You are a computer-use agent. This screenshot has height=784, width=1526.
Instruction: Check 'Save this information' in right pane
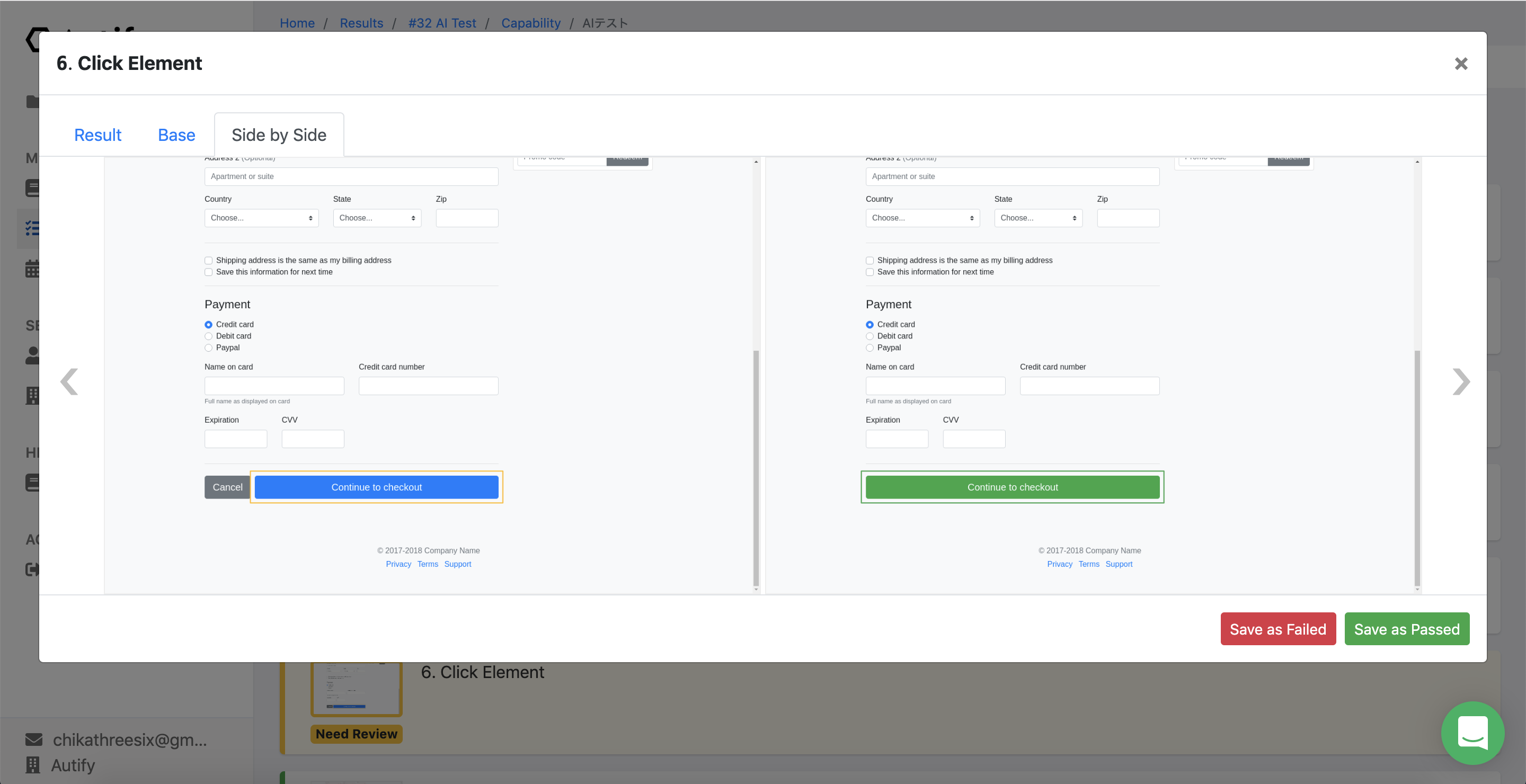[x=870, y=272]
